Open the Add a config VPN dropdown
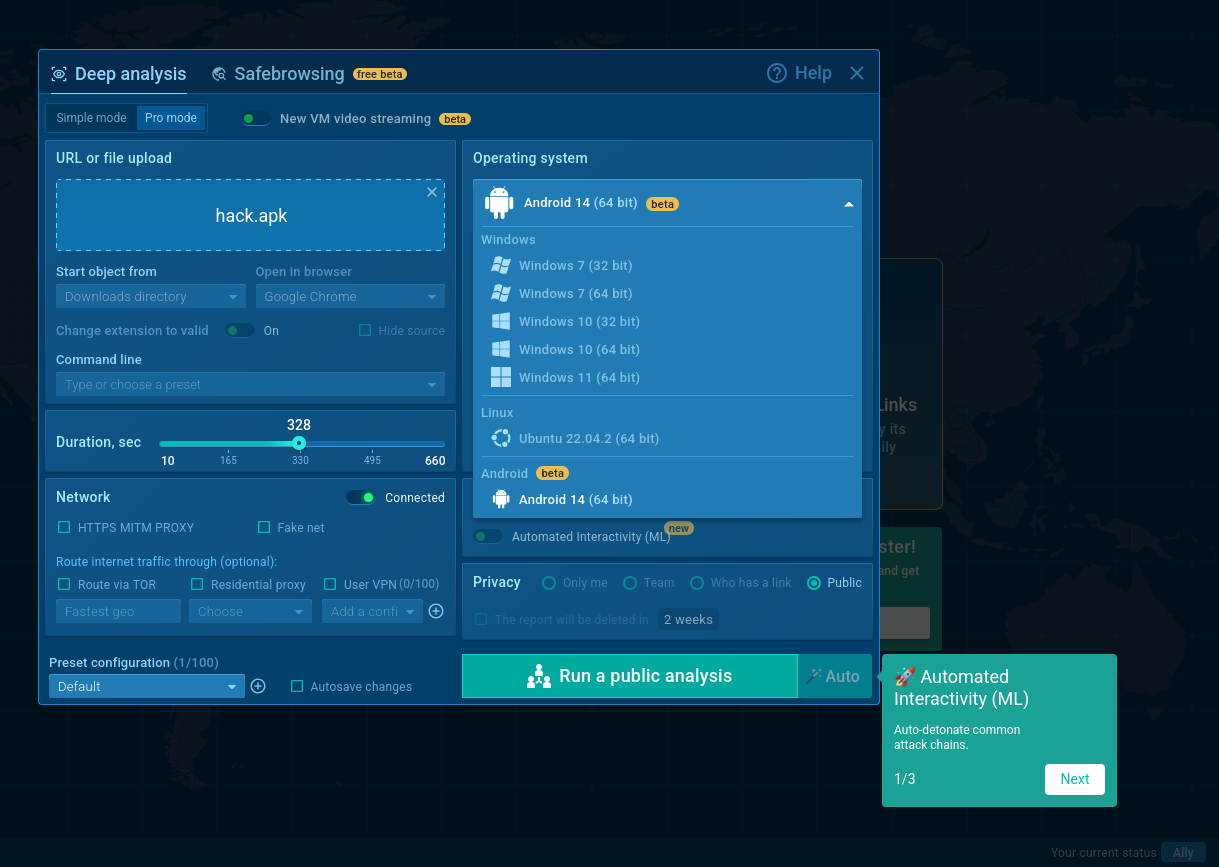Image resolution: width=1219 pixels, height=867 pixels. (x=372, y=611)
